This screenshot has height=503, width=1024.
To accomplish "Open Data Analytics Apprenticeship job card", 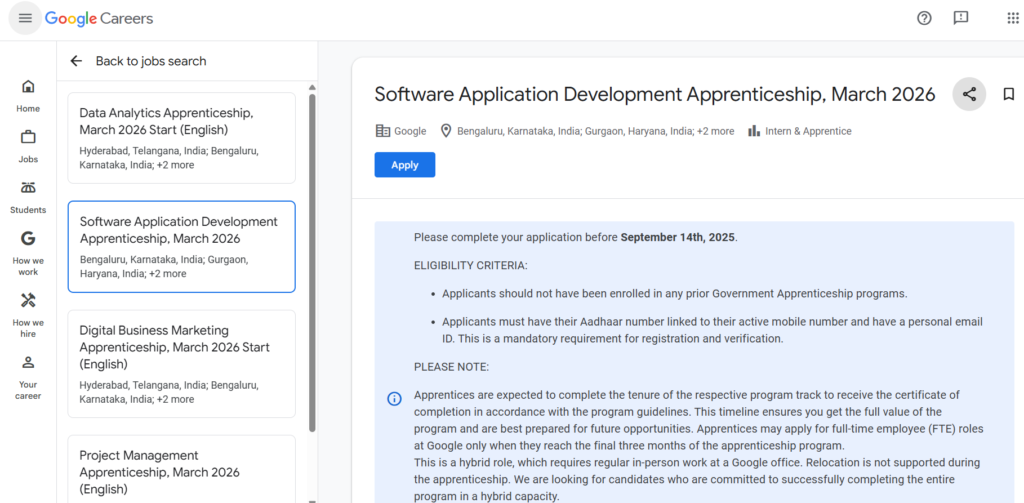I will pyautogui.click(x=182, y=138).
